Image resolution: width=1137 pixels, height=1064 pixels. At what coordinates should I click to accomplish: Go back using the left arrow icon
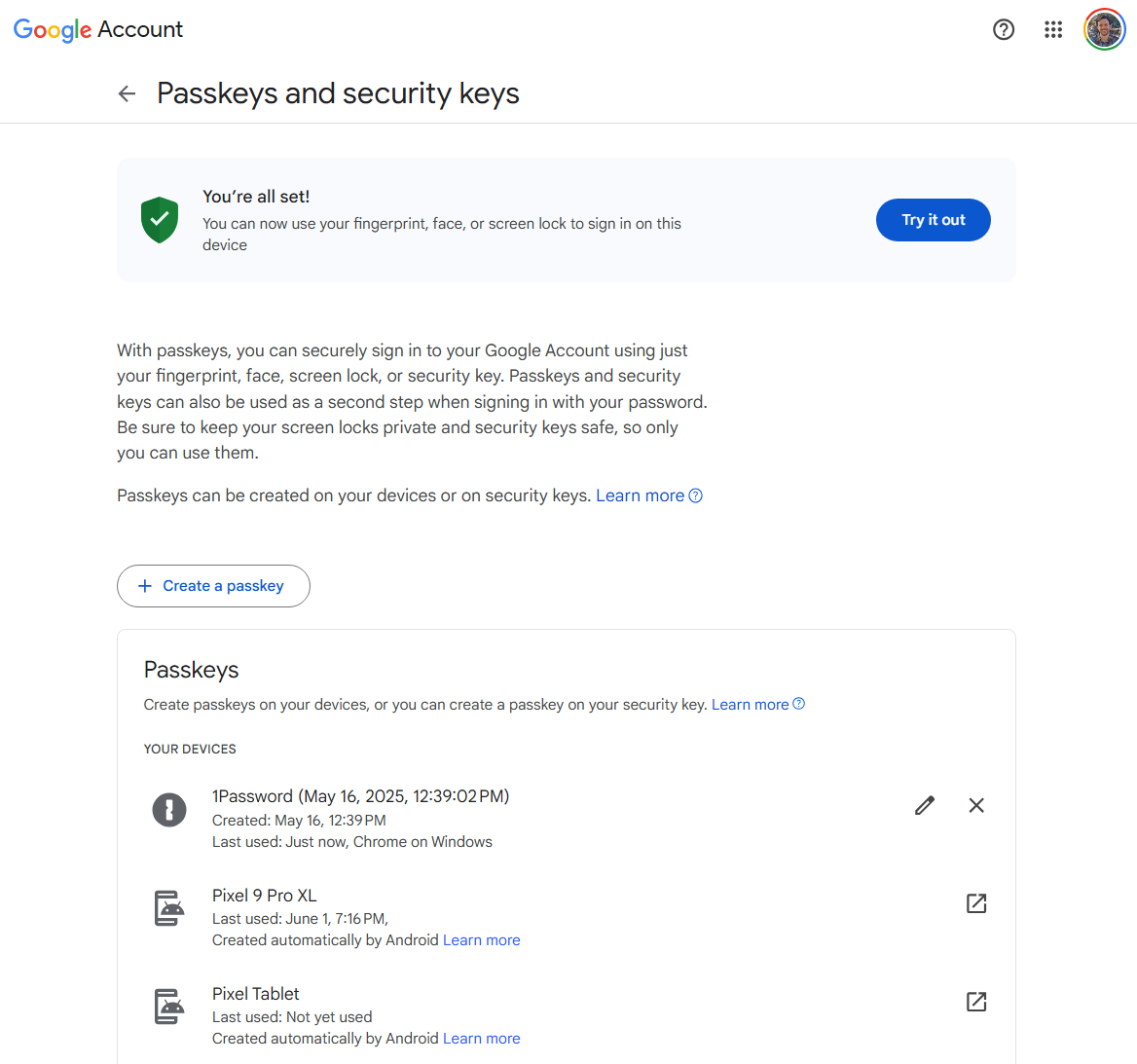point(127,93)
